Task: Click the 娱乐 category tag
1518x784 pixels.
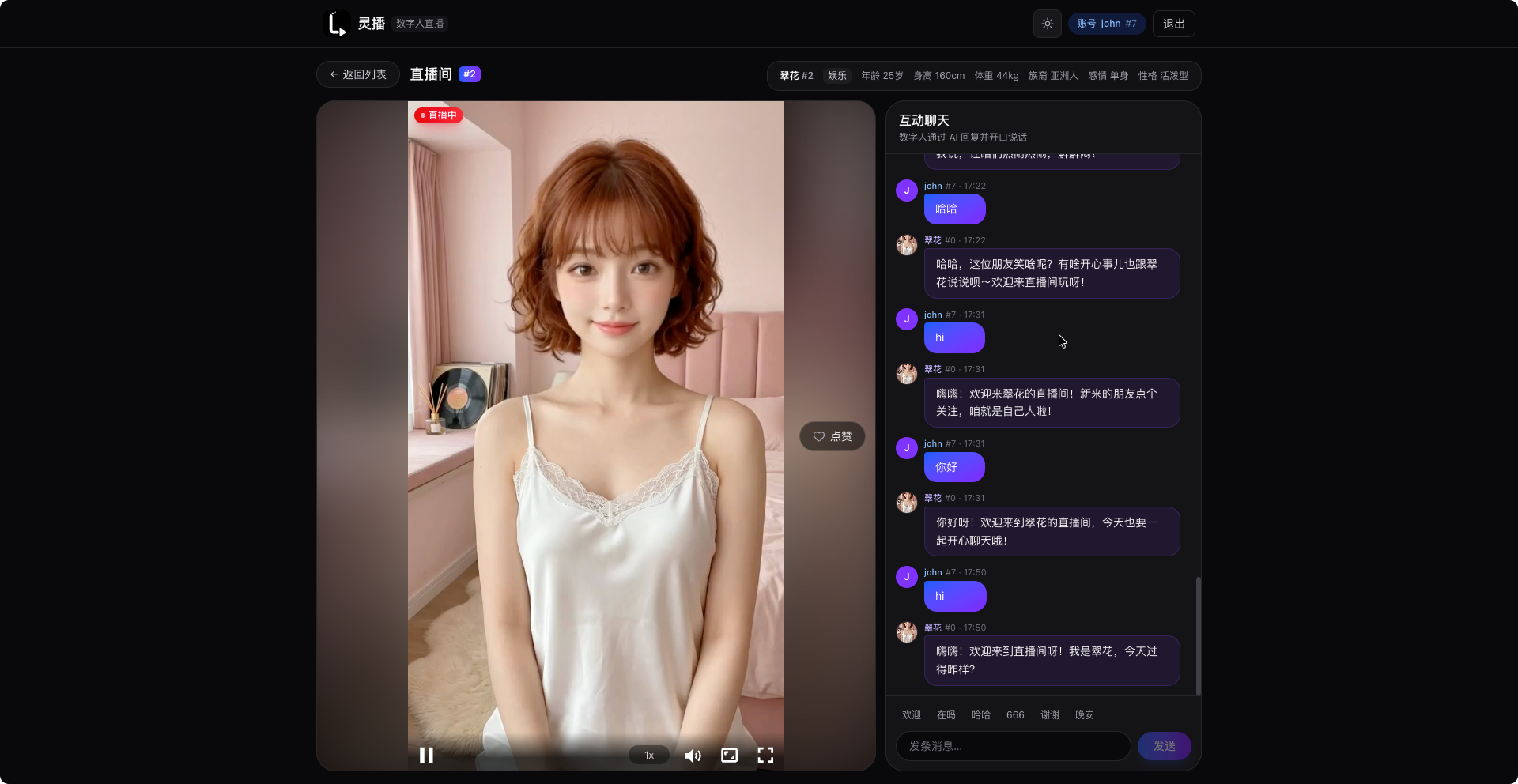Action: click(837, 76)
